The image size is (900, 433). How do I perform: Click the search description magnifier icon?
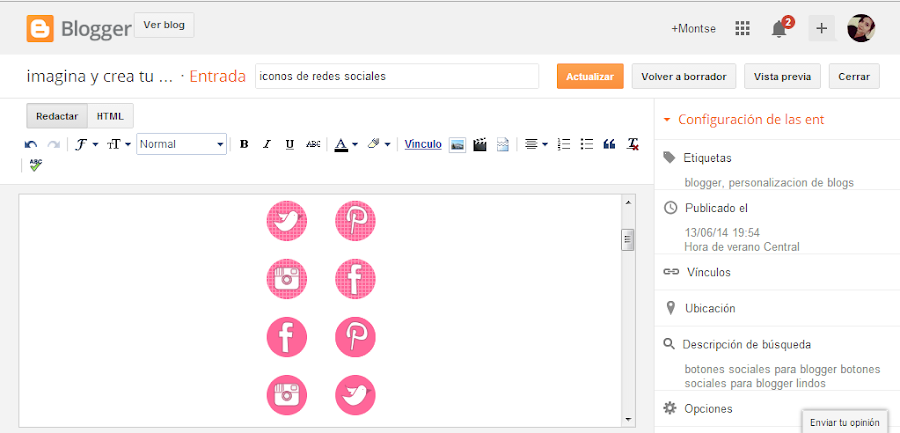tap(668, 344)
